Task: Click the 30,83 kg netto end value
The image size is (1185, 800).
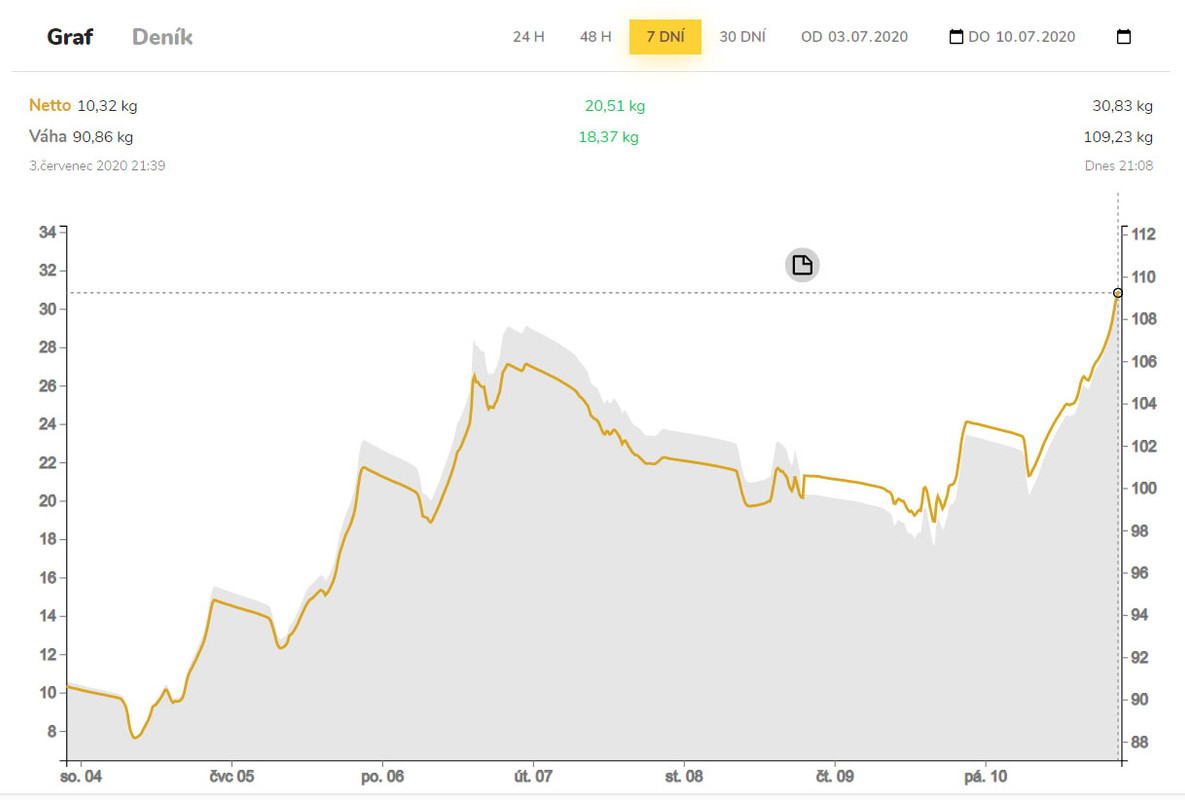Action: 1122,106
